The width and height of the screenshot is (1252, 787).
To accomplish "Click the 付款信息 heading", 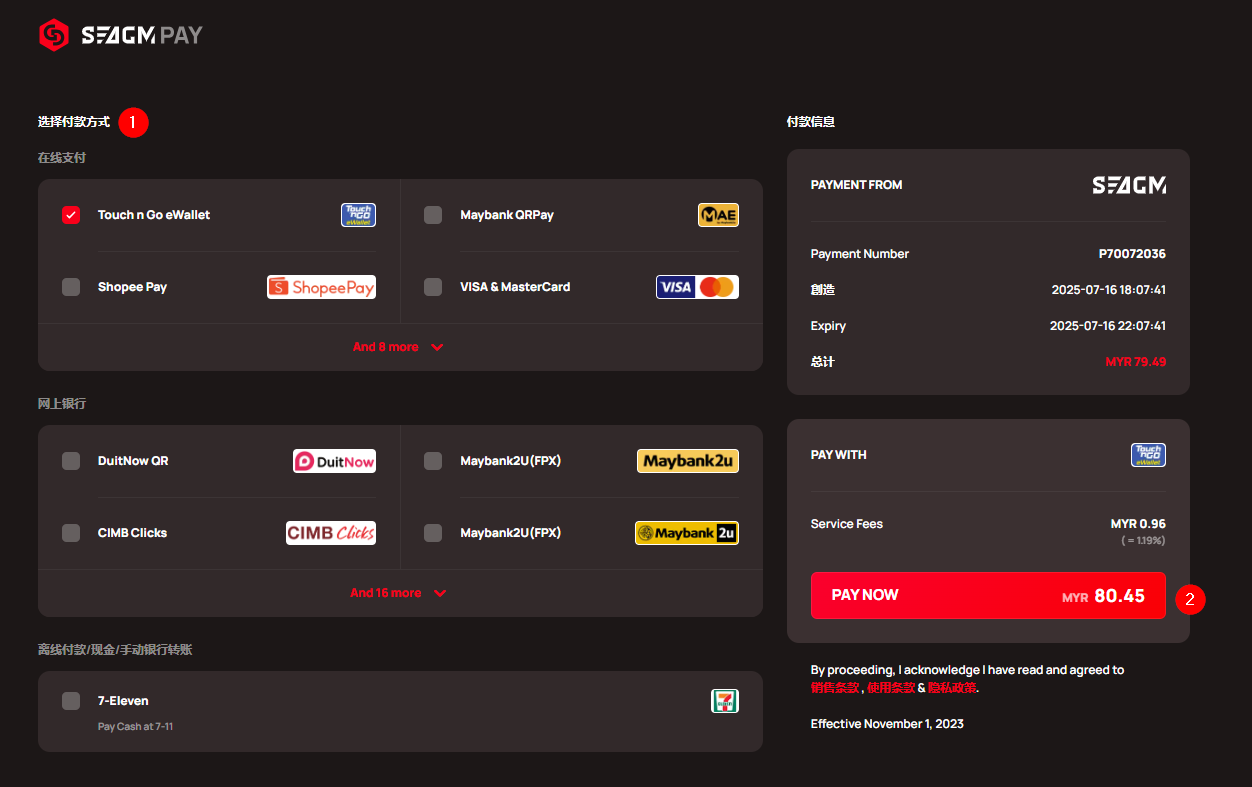I will (811, 122).
